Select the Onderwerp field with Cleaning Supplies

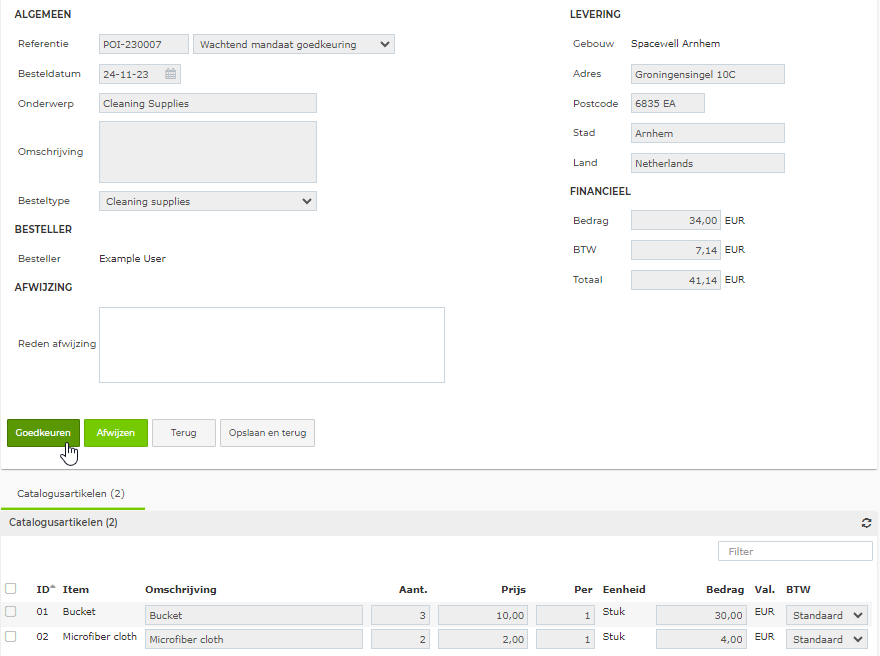208,103
